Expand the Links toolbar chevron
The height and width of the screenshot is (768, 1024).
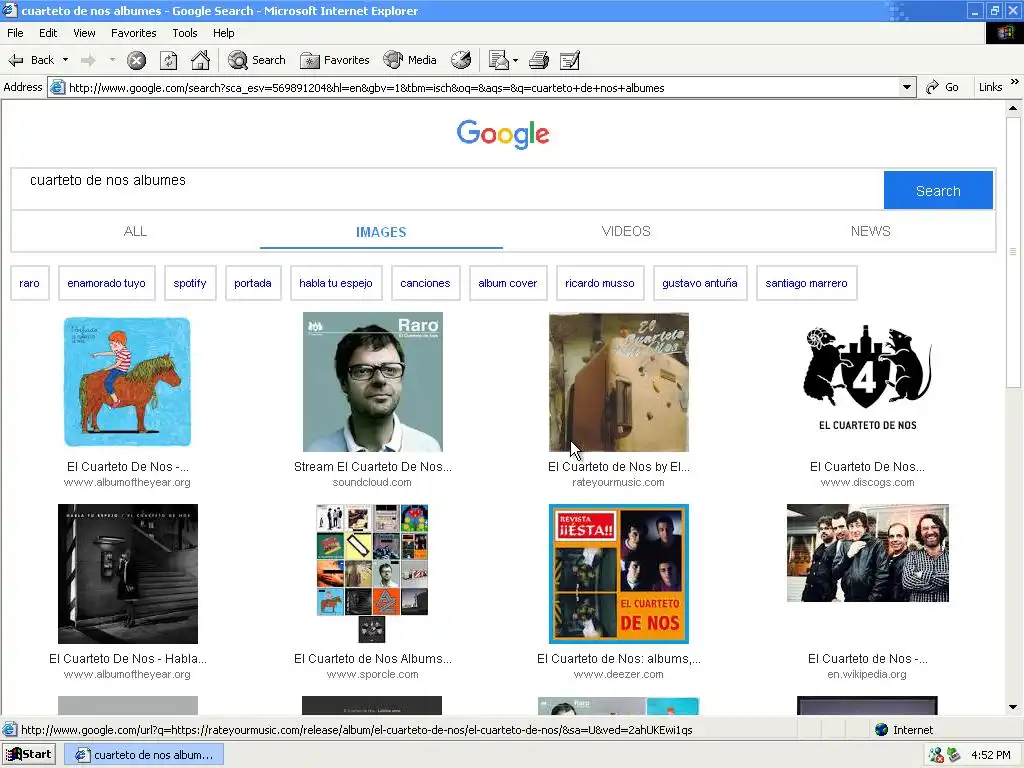(1014, 82)
